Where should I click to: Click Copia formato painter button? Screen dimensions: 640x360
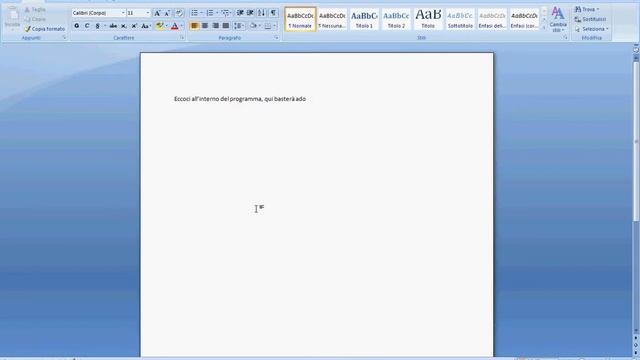point(44,29)
